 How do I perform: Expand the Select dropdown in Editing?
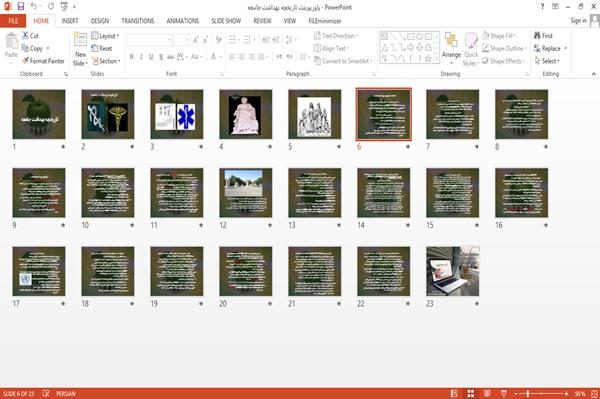point(547,61)
